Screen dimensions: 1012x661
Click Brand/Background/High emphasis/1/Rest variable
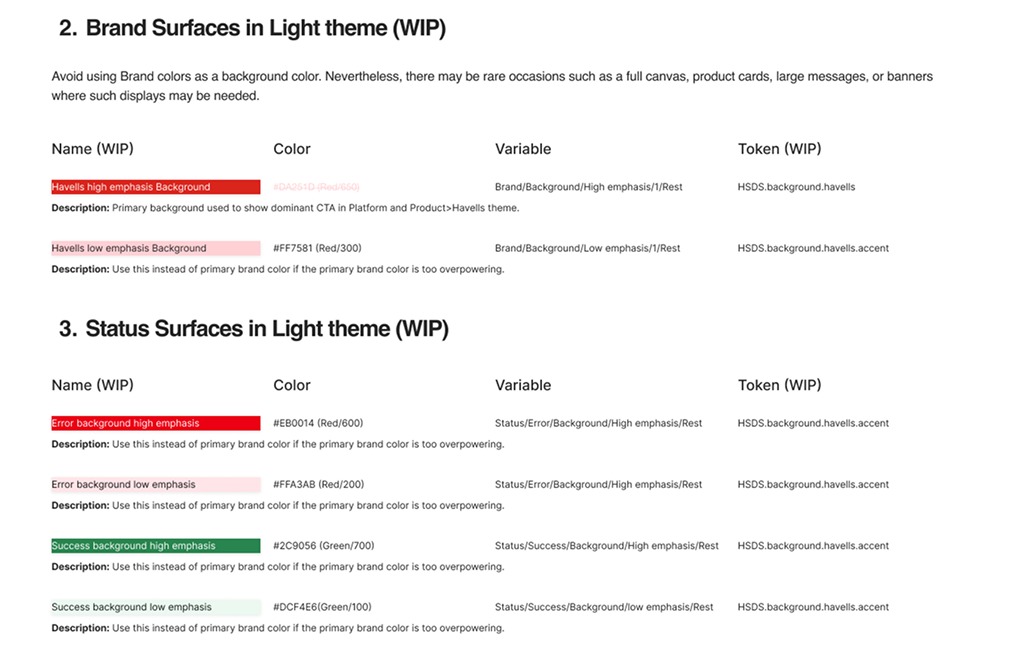pyautogui.click(x=589, y=187)
